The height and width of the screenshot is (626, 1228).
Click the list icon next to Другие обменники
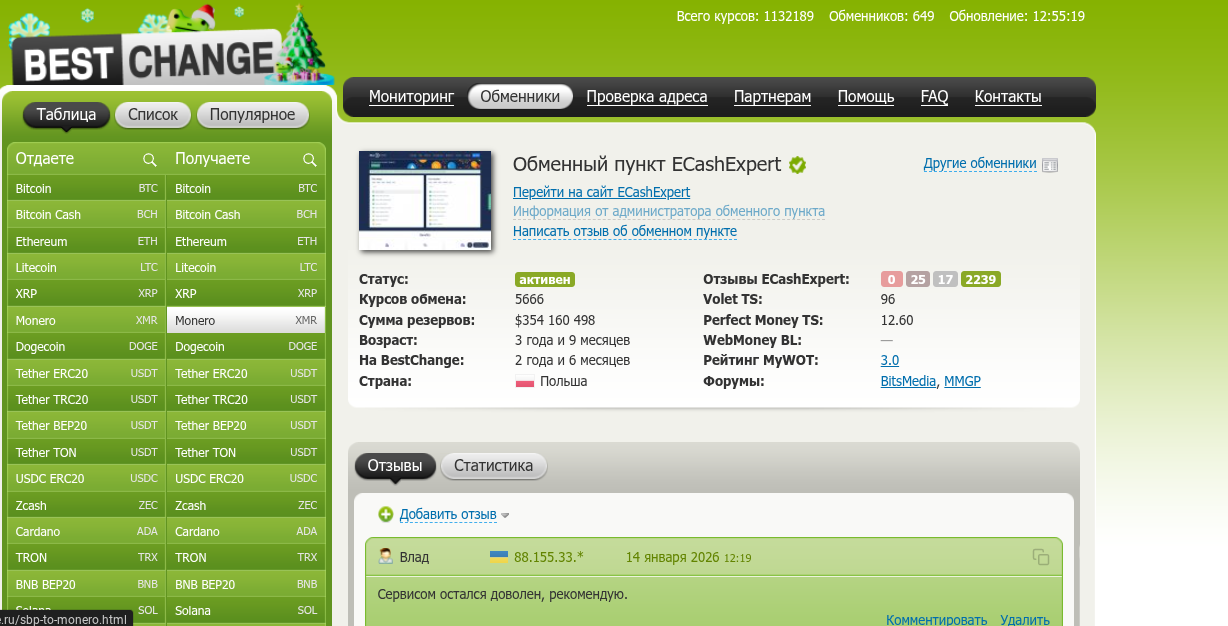[x=1049, y=165]
